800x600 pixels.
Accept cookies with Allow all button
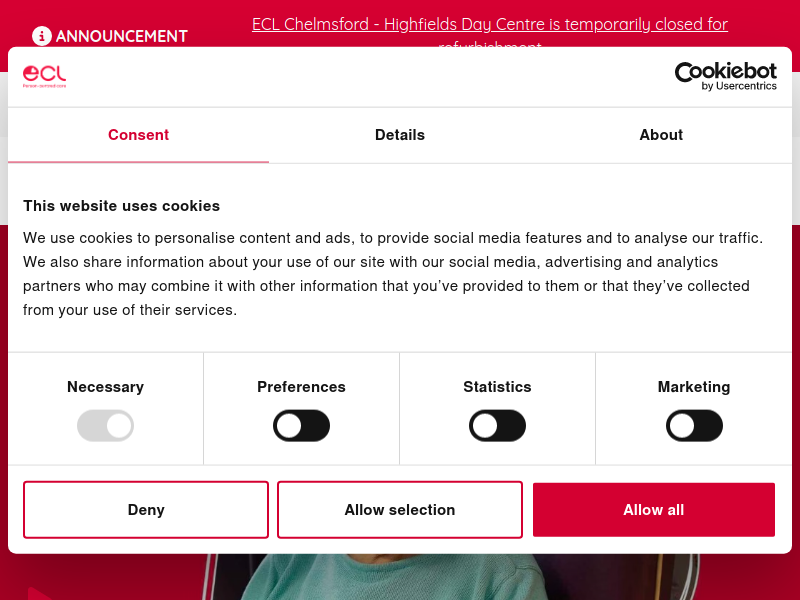click(654, 510)
